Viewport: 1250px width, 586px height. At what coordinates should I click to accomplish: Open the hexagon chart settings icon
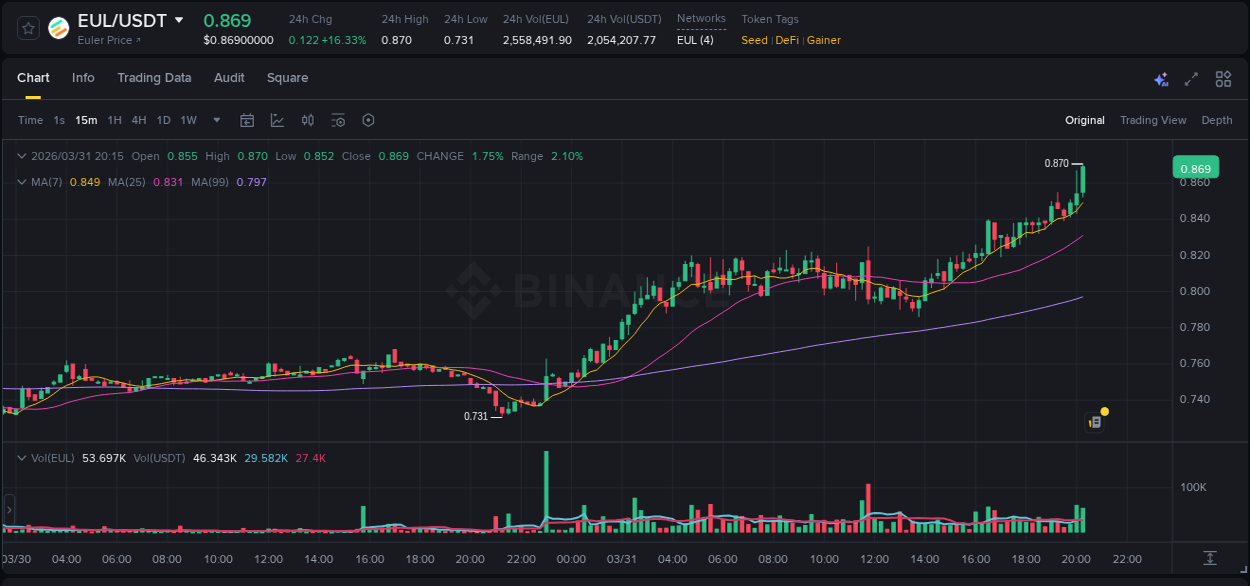[368, 120]
